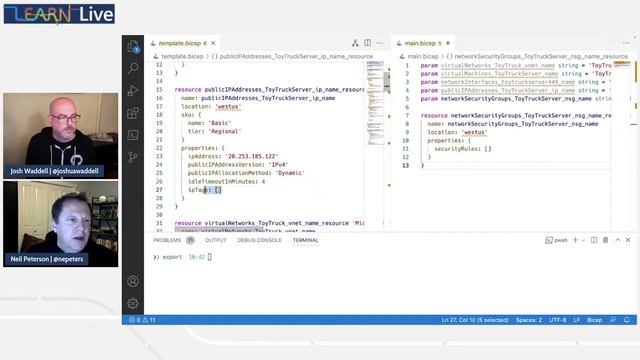Change file encoding via UTF-8
This screenshot has width=640, height=360.
[558, 320]
